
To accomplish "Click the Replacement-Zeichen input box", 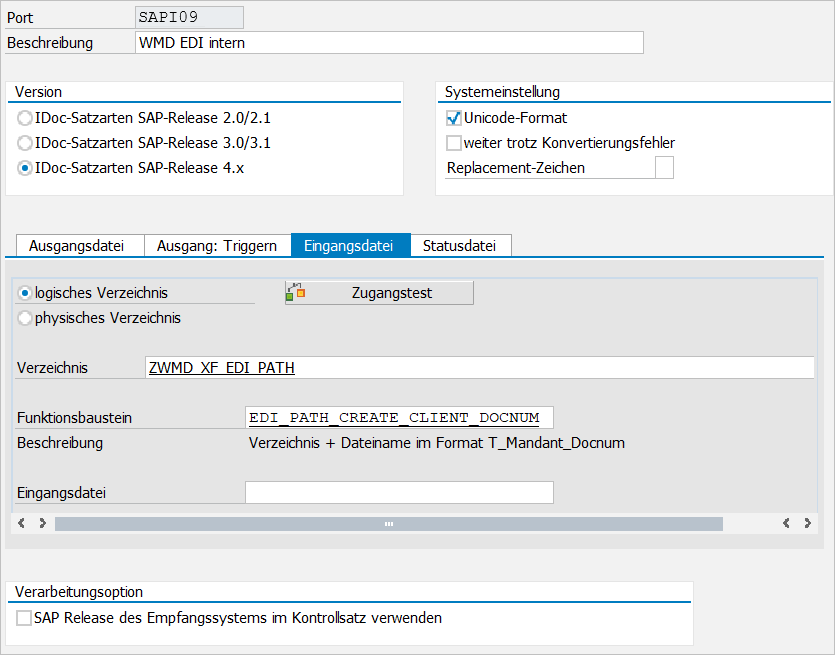I will click(x=663, y=168).
